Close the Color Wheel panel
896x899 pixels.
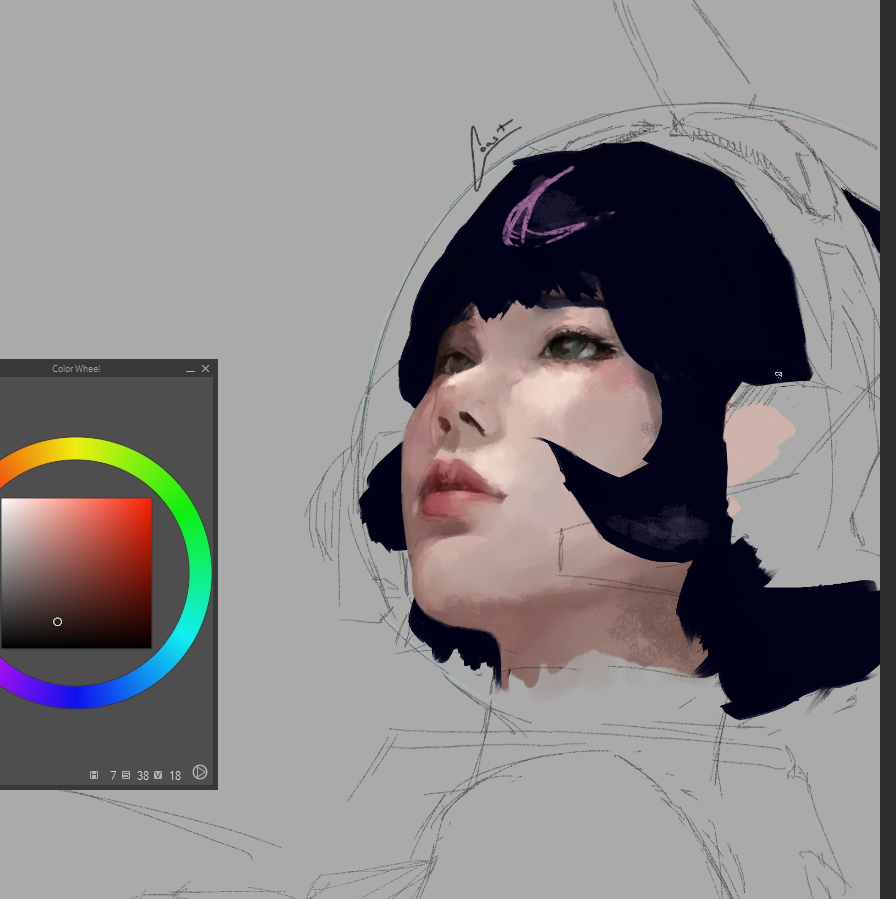click(x=206, y=369)
